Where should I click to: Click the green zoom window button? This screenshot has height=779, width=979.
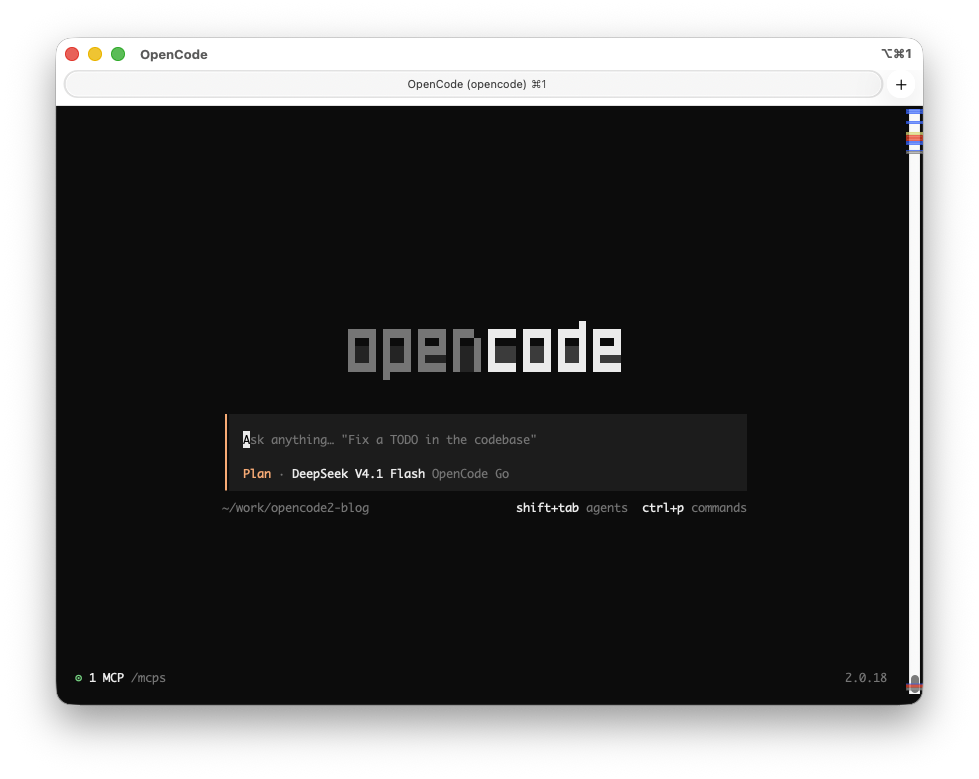point(118,54)
